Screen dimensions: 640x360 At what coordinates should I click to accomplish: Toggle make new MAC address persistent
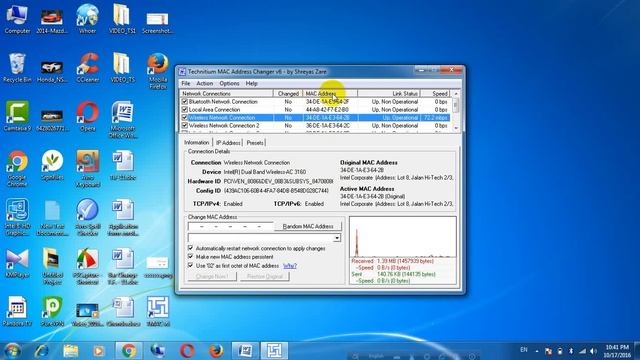pos(191,257)
